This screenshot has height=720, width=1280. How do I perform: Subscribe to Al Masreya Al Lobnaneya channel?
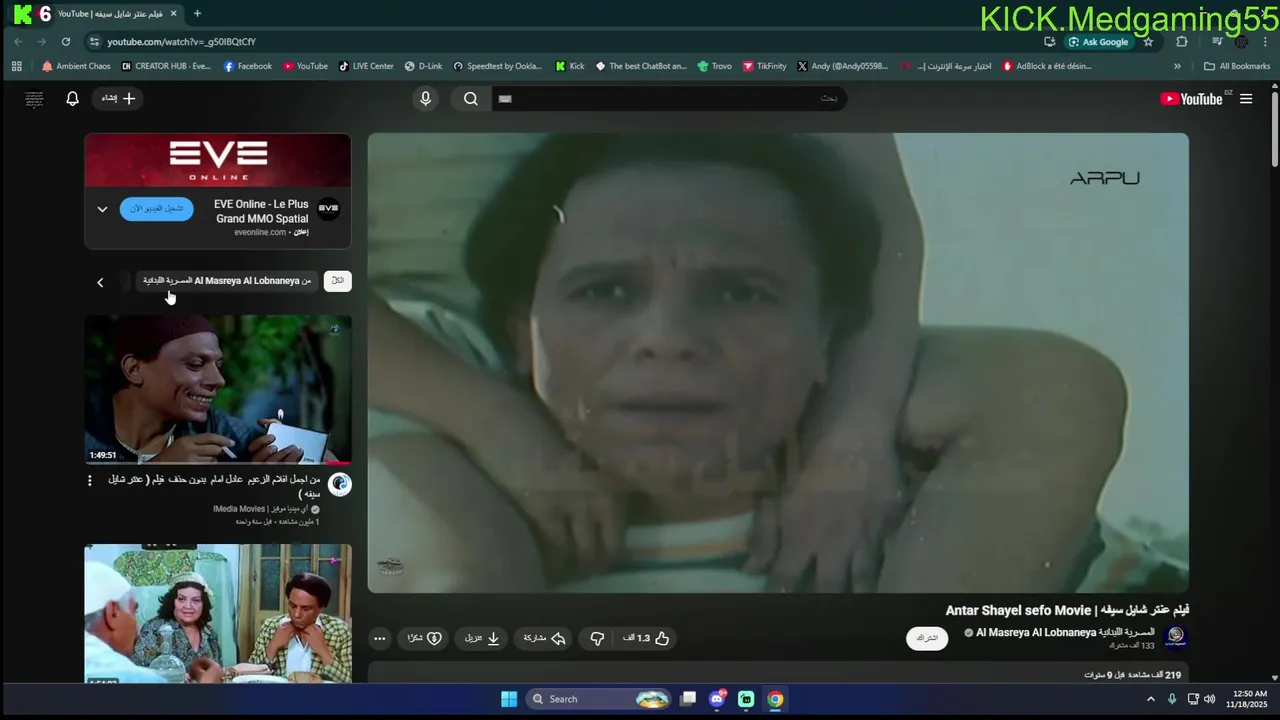tap(927, 638)
